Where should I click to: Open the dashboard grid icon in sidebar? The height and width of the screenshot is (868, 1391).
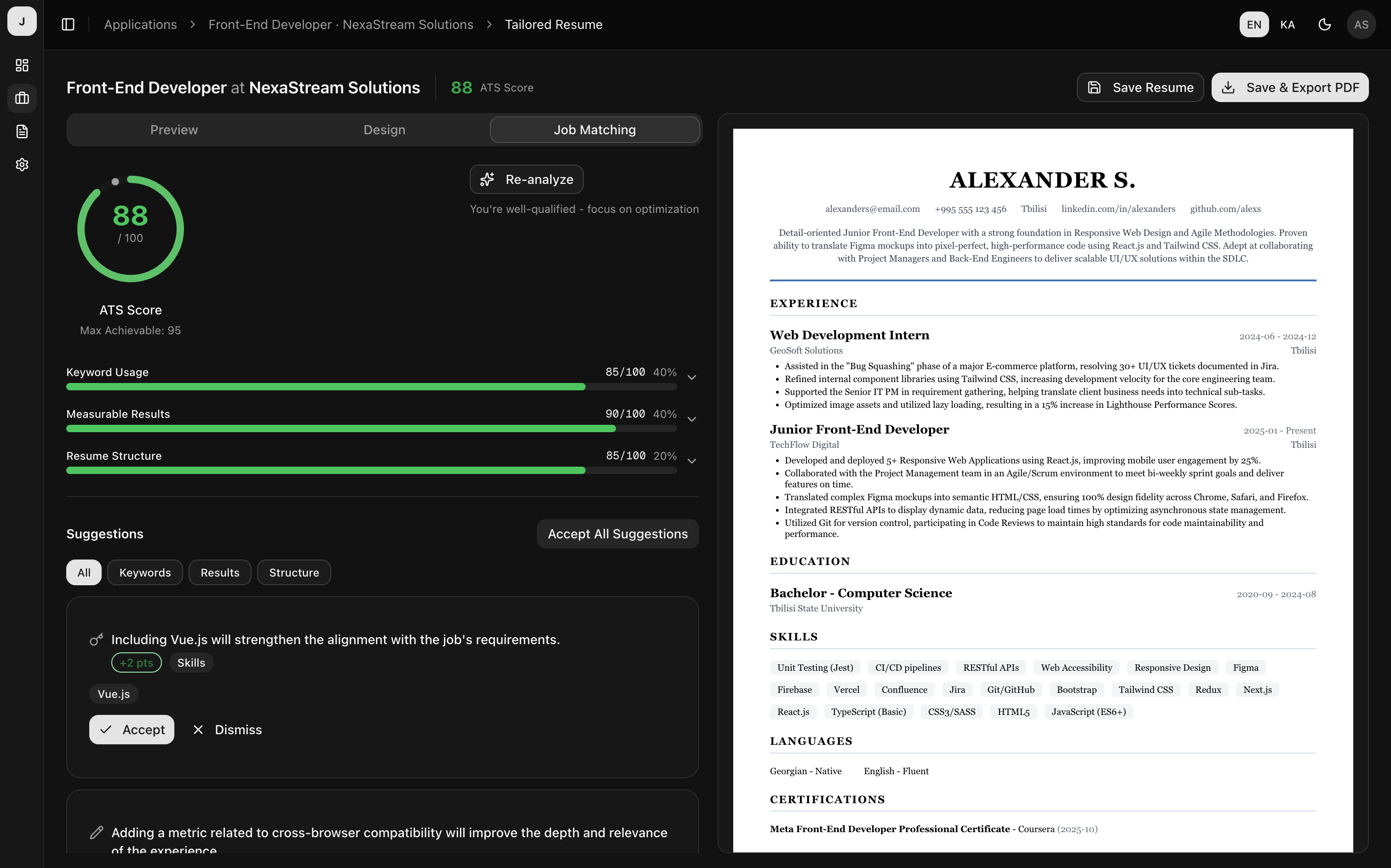tap(22, 65)
